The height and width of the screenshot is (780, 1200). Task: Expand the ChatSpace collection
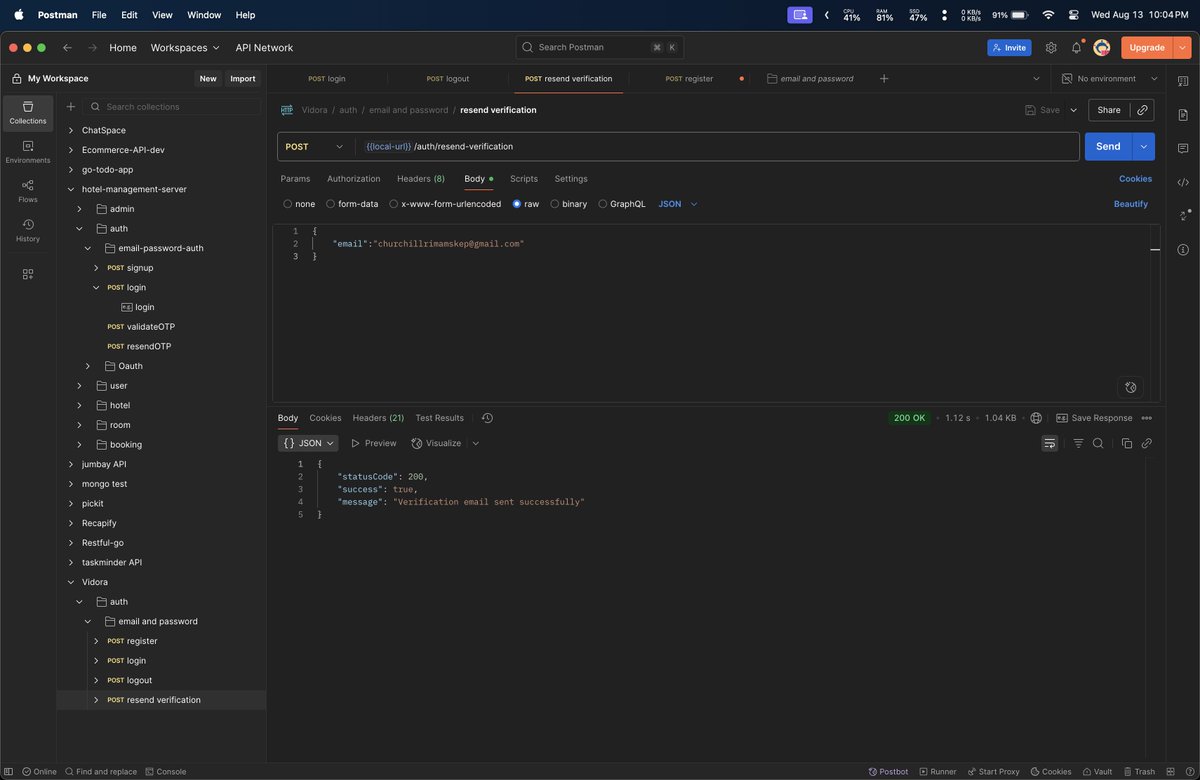point(70,130)
